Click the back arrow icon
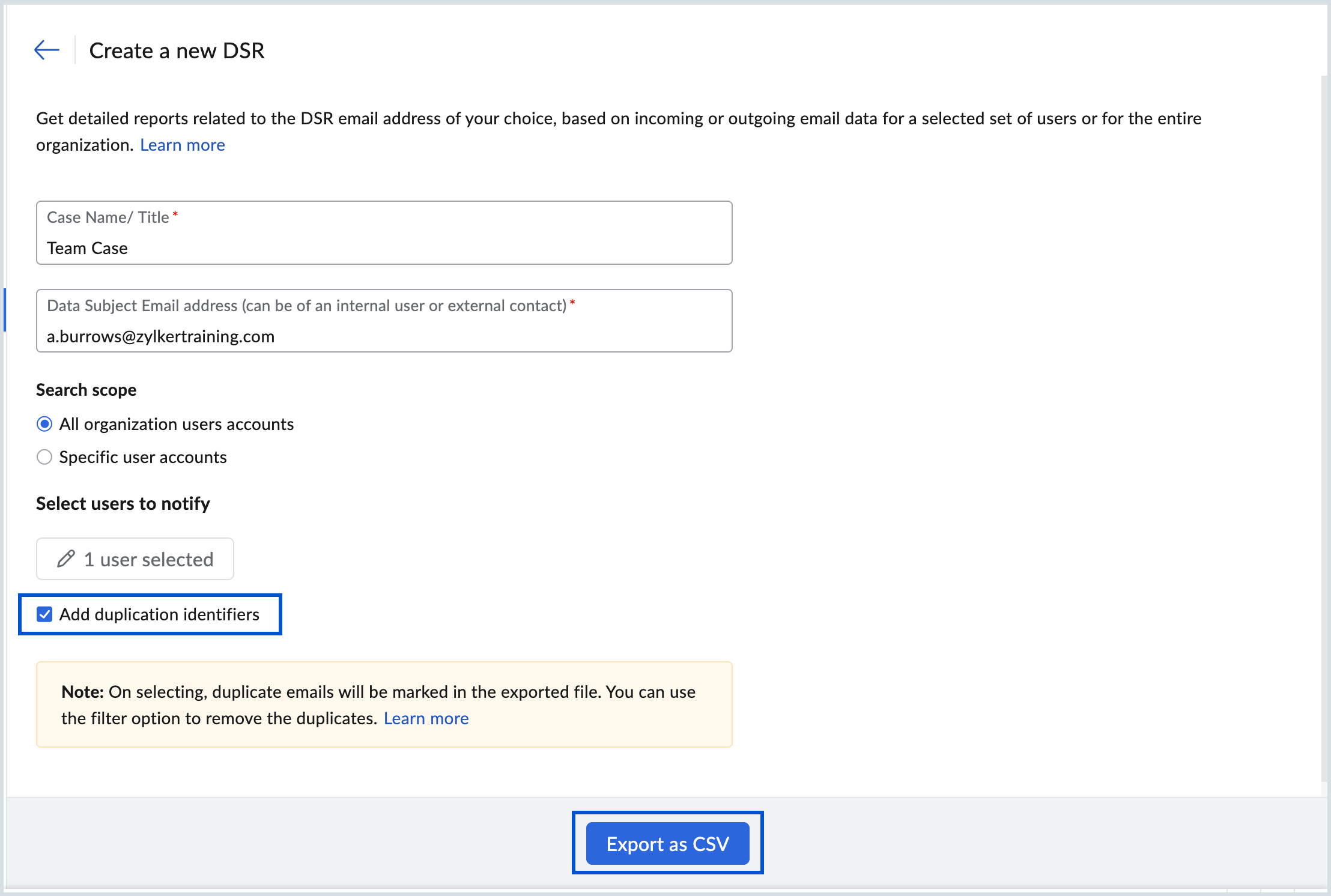Screen dimensions: 1331x896 pyautogui.click(x=47, y=50)
